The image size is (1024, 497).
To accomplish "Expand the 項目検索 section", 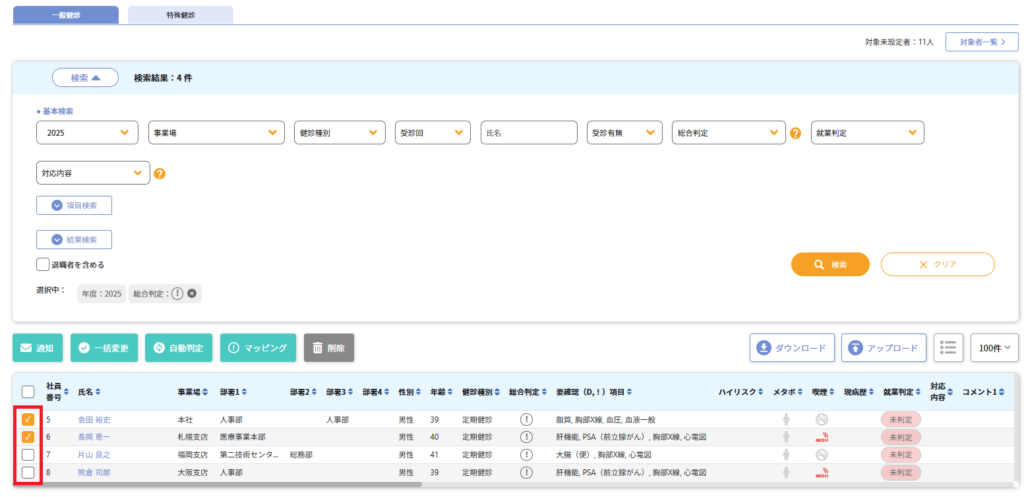I will click(74, 205).
